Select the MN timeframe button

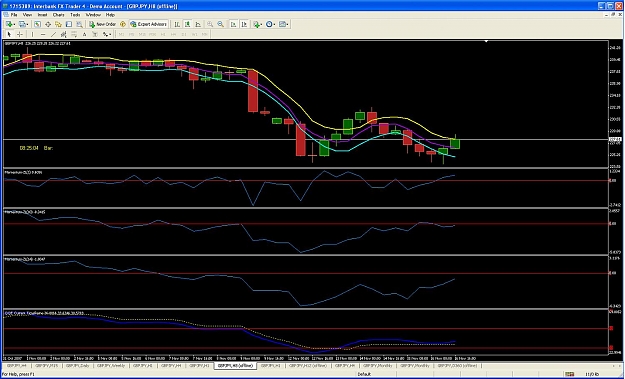click(x=204, y=35)
